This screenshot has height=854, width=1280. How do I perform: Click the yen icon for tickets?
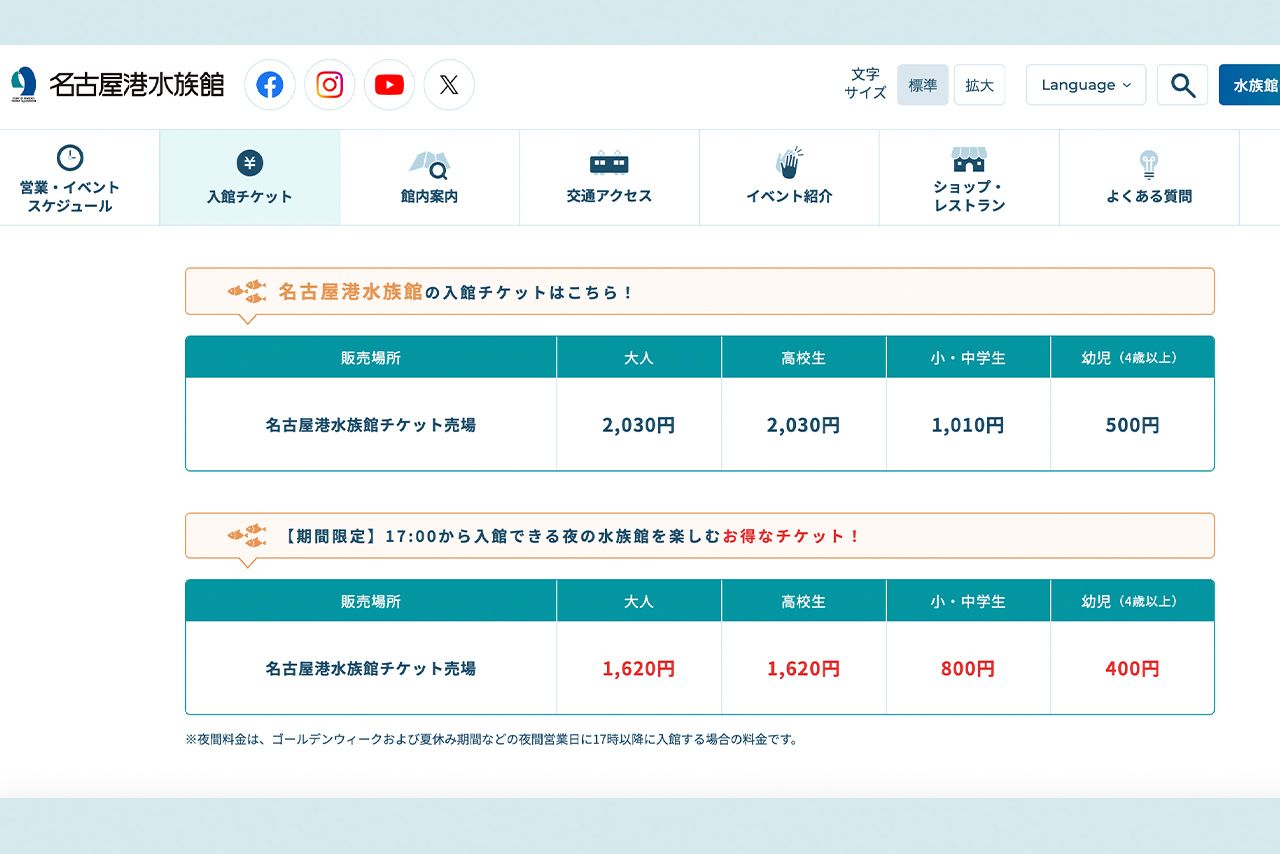(250, 163)
